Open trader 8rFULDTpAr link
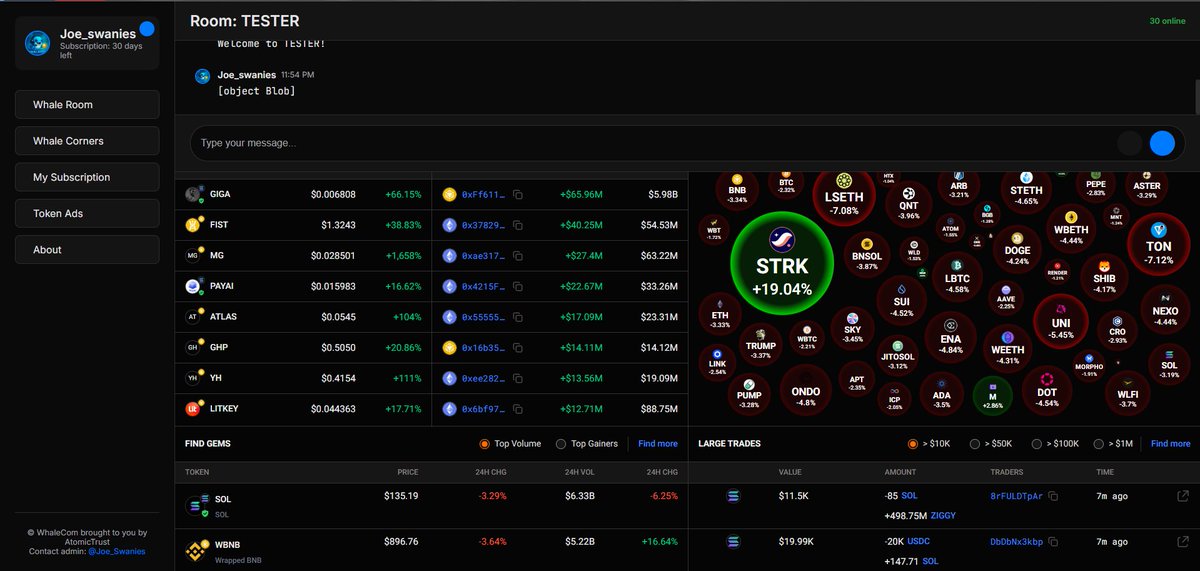The image size is (1200, 571). 1016,496
